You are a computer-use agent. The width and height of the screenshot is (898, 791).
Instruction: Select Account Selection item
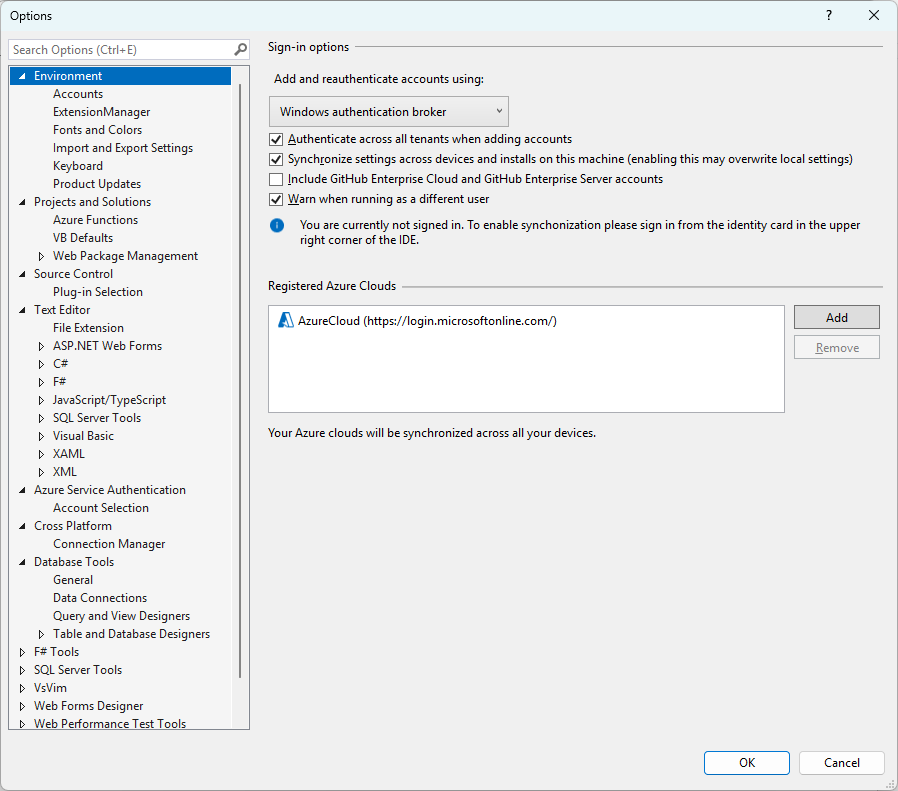tap(101, 508)
